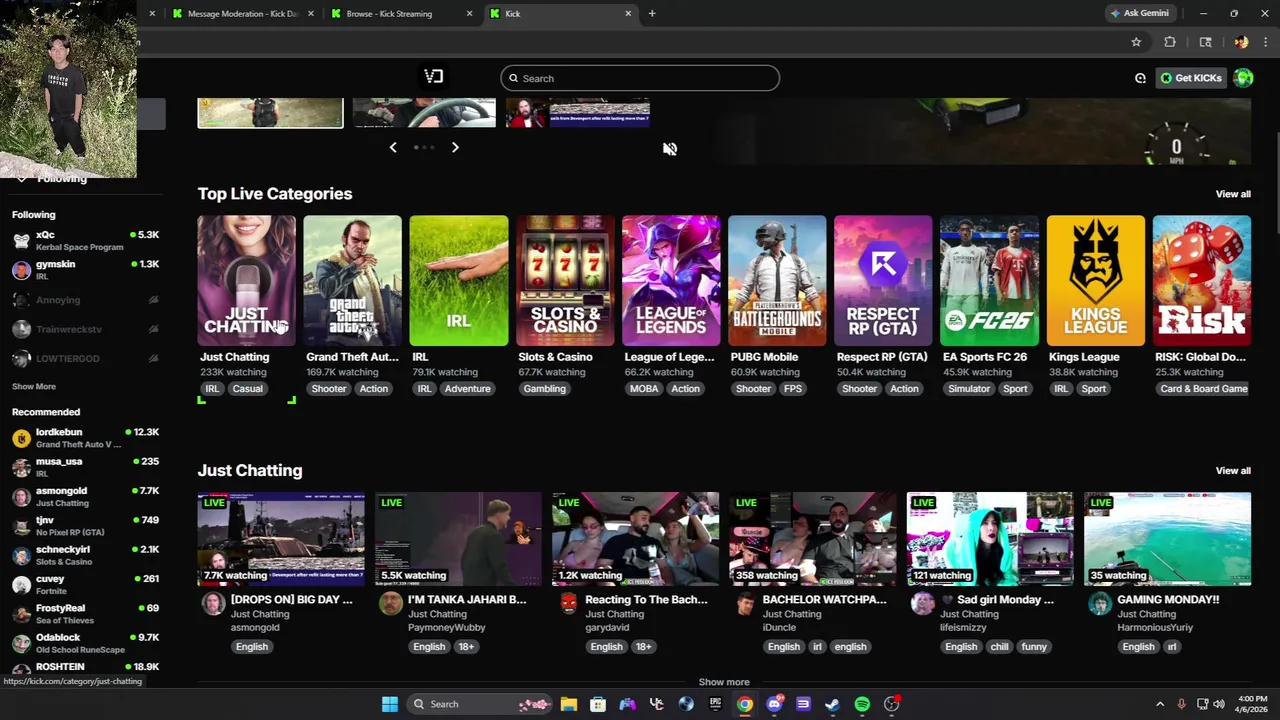Open League of Legends category cover
This screenshot has height=720, width=1280.
[x=670, y=281]
